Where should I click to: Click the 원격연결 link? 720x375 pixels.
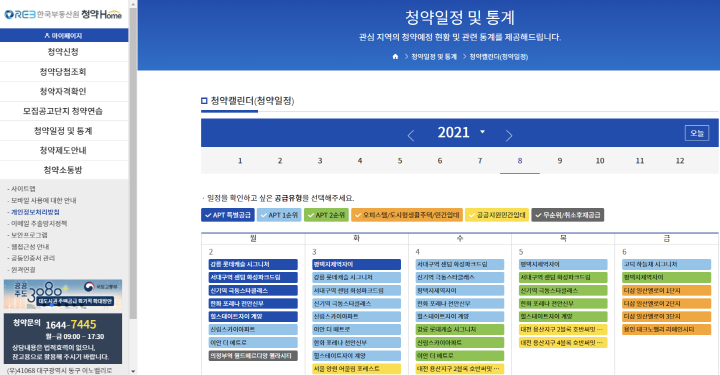click(x=23, y=269)
